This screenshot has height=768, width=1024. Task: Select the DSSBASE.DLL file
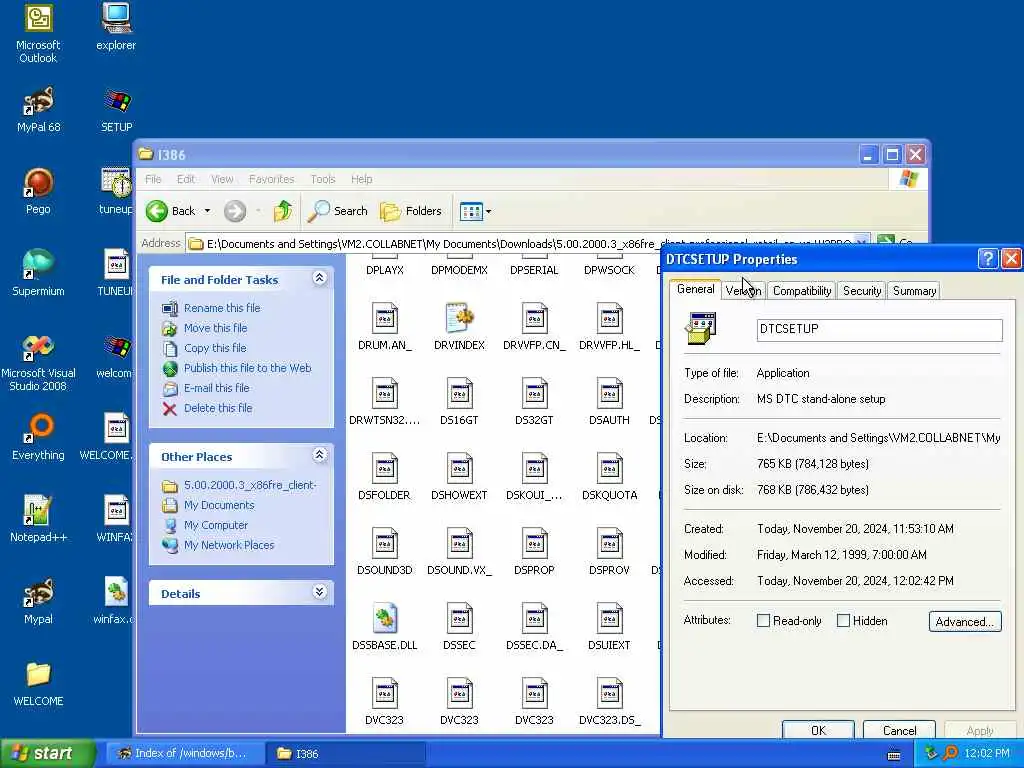pyautogui.click(x=385, y=627)
